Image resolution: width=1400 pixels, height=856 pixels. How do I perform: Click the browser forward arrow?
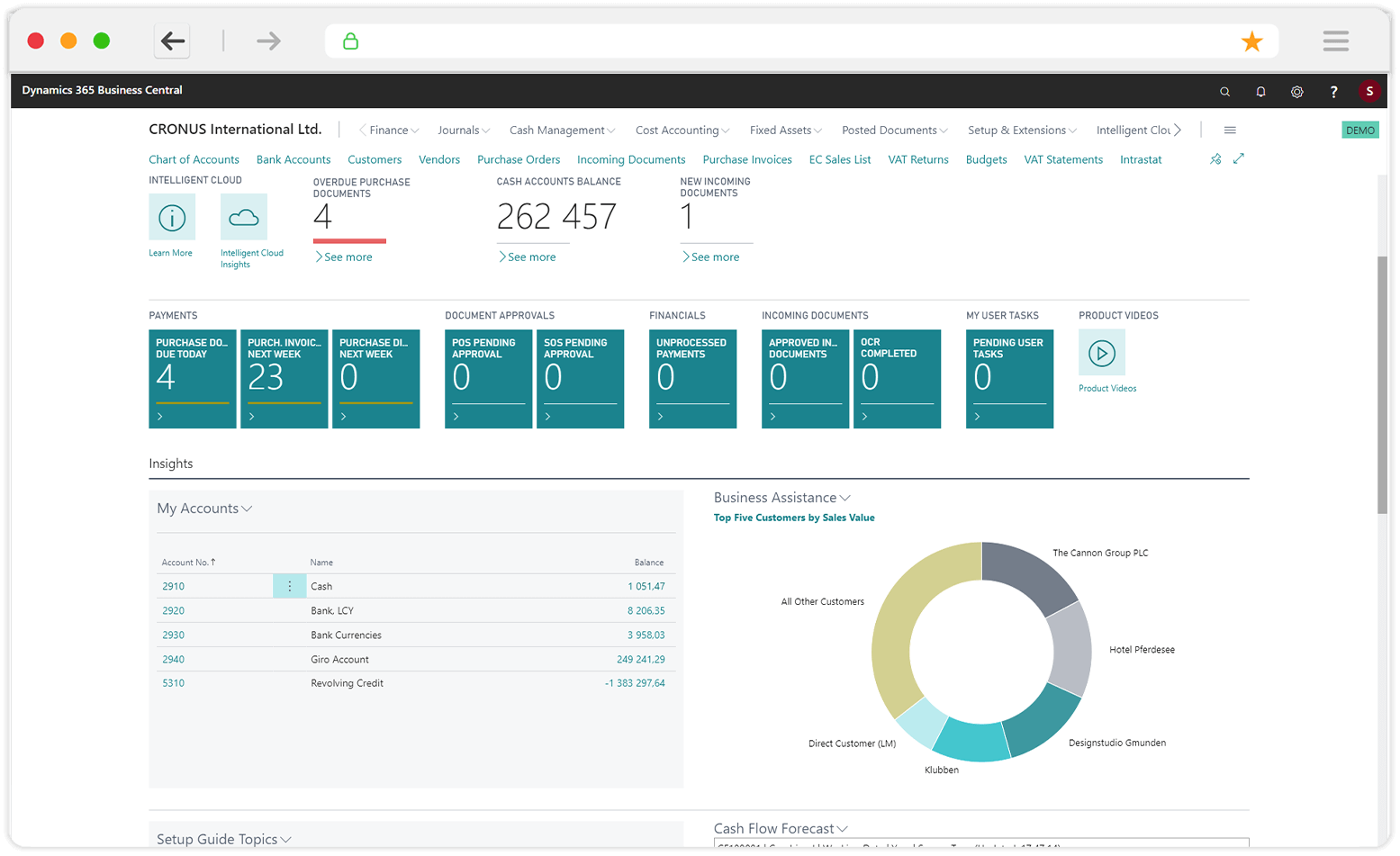tap(268, 41)
